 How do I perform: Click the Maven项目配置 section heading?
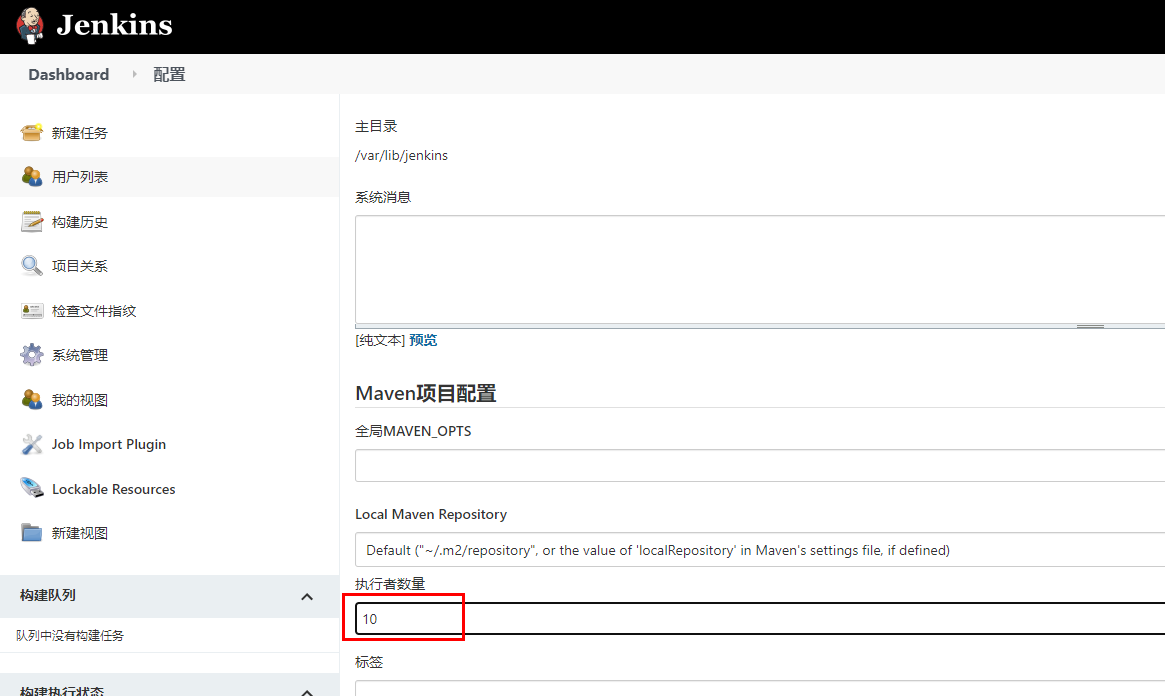pyautogui.click(x=426, y=393)
